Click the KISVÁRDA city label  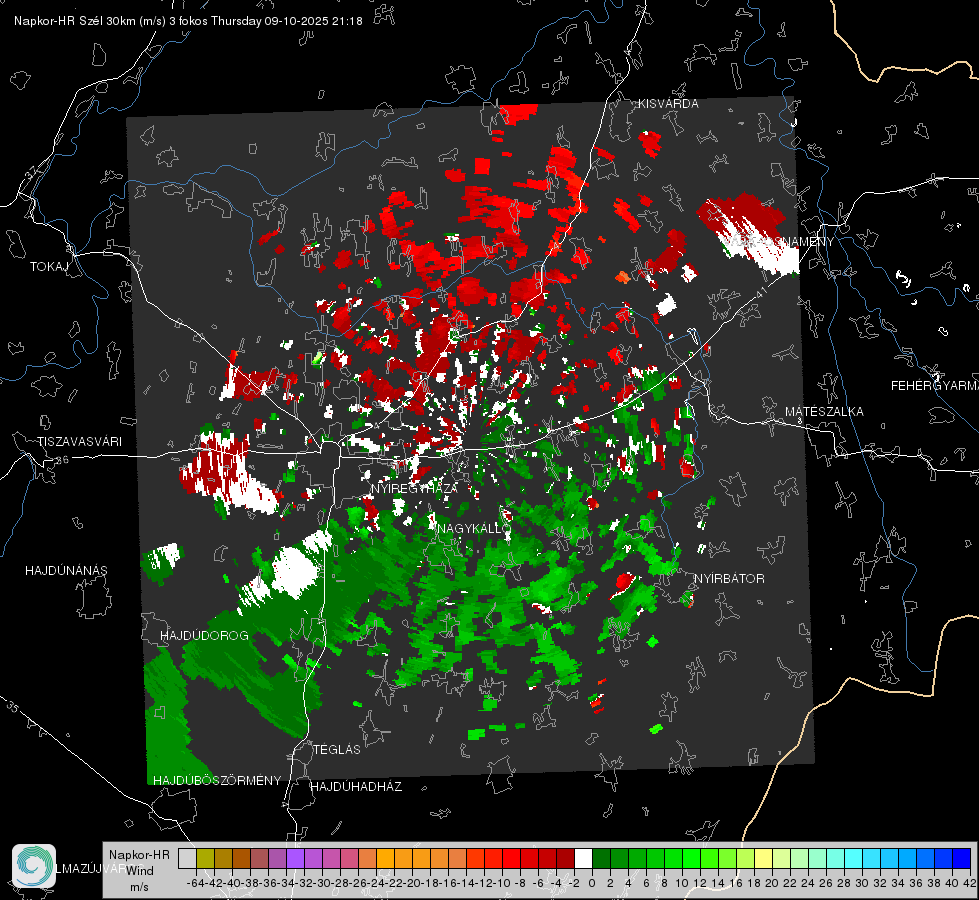pyautogui.click(x=668, y=104)
